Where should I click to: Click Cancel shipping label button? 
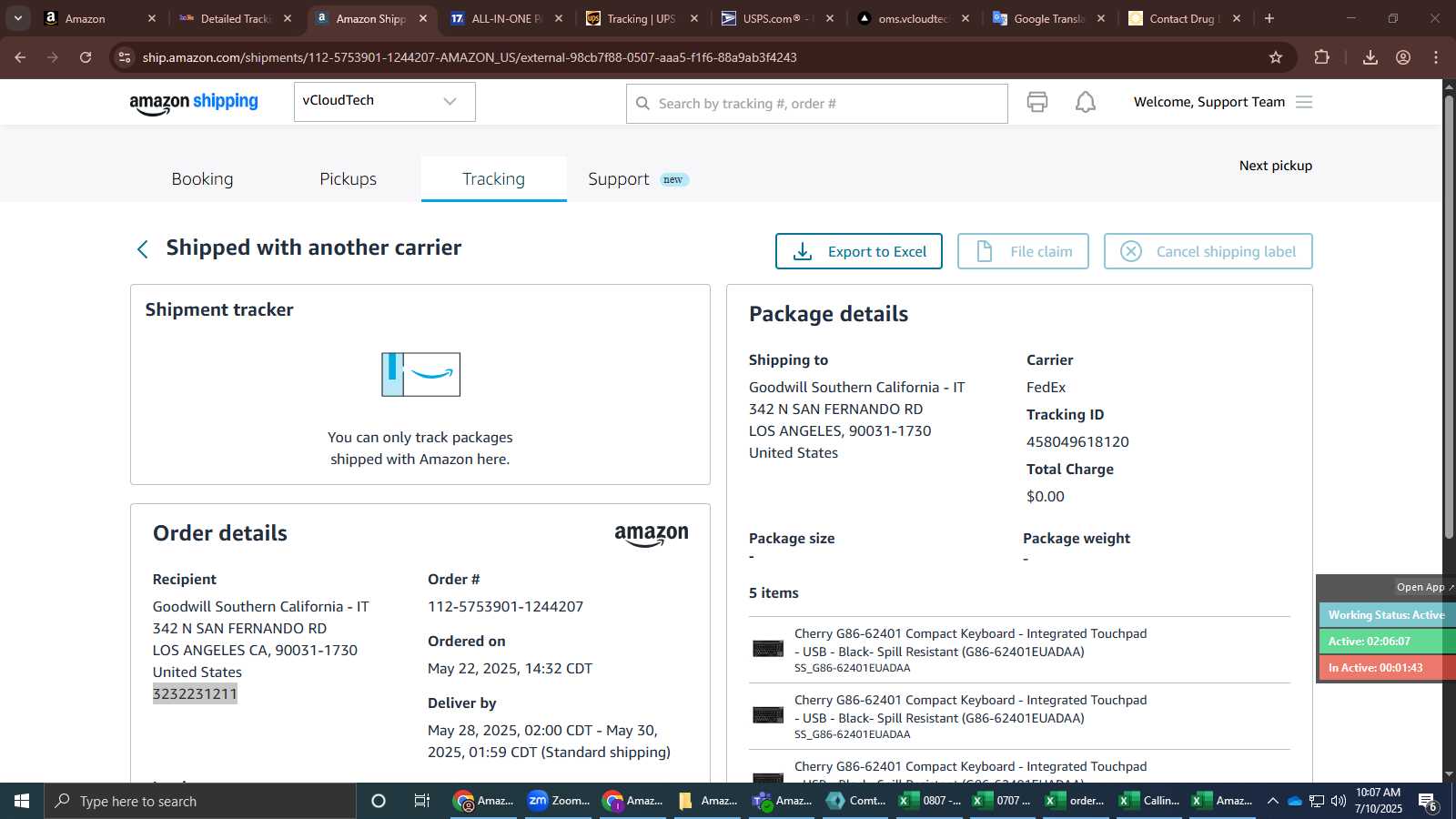tap(1208, 251)
